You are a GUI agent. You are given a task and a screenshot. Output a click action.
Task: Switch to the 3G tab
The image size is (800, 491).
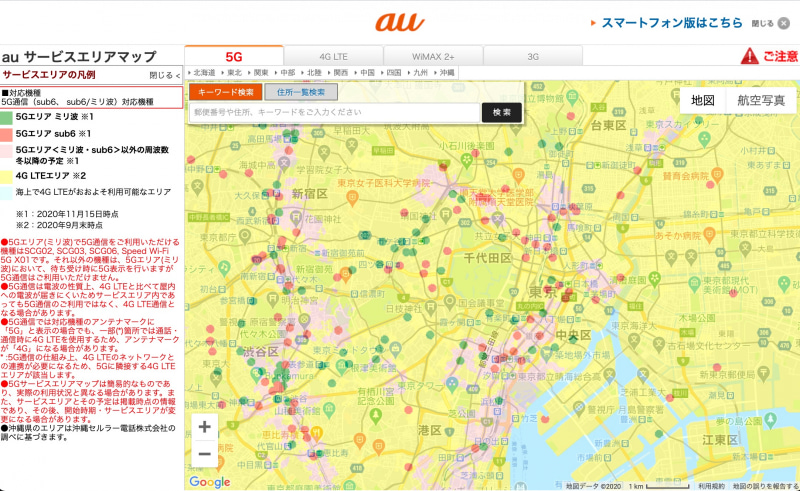point(533,56)
